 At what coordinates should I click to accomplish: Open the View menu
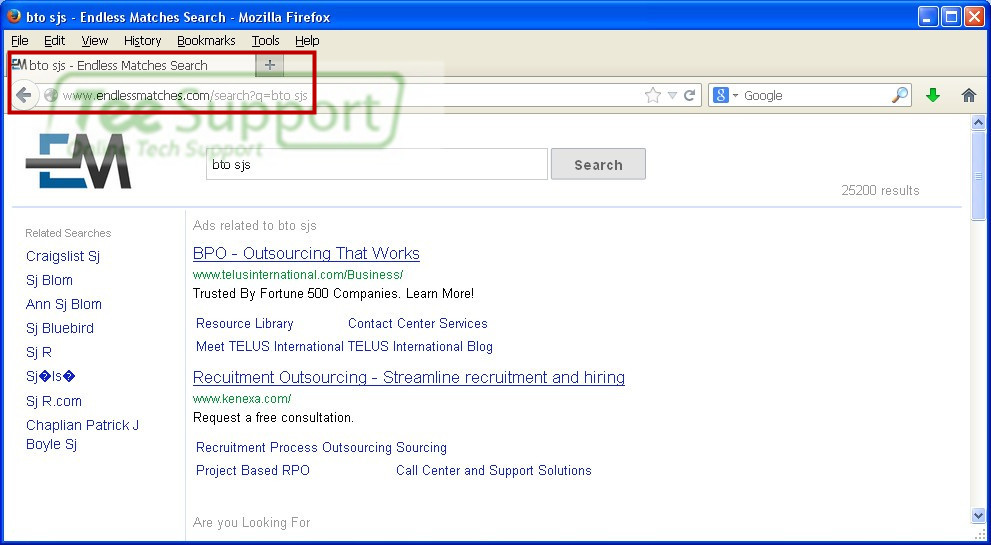[x=95, y=40]
